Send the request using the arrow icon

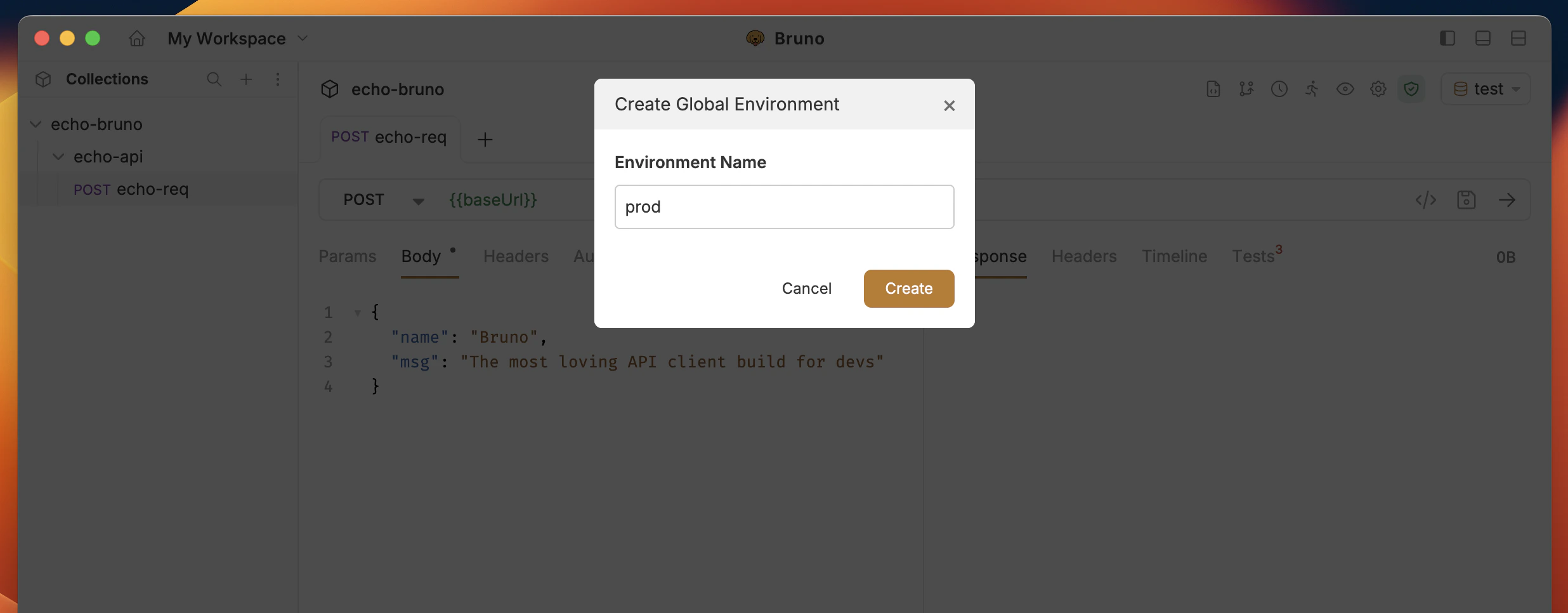coord(1508,200)
